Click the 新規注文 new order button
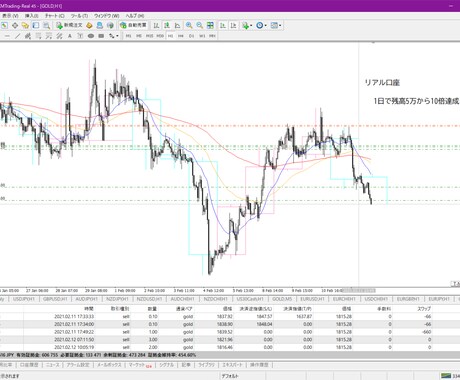The height and width of the screenshot is (380, 460). pyautogui.click(x=69, y=25)
